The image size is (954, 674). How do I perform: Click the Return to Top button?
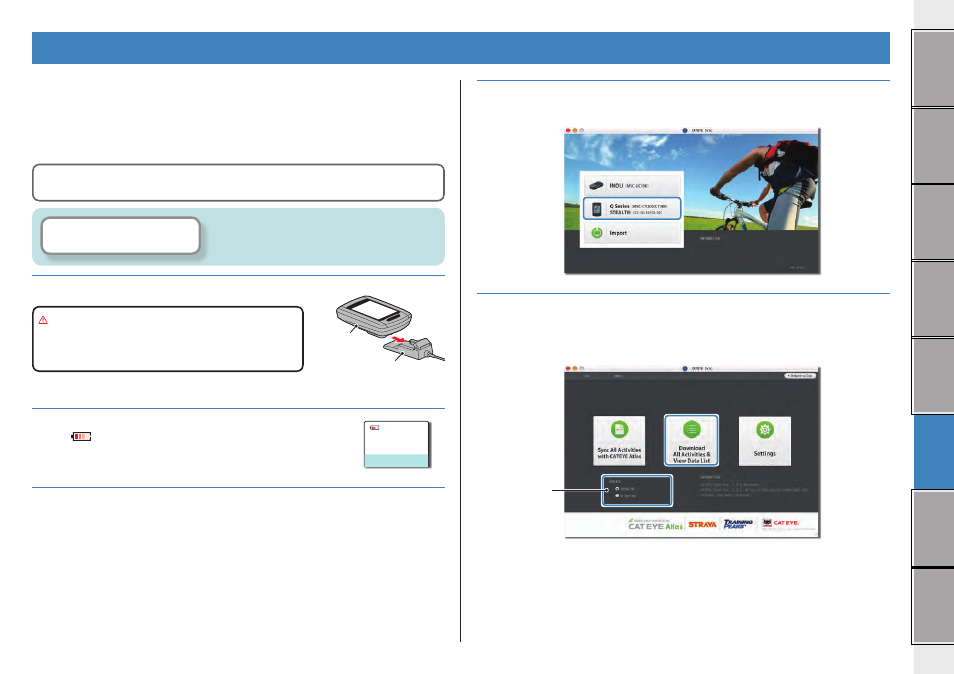799,376
